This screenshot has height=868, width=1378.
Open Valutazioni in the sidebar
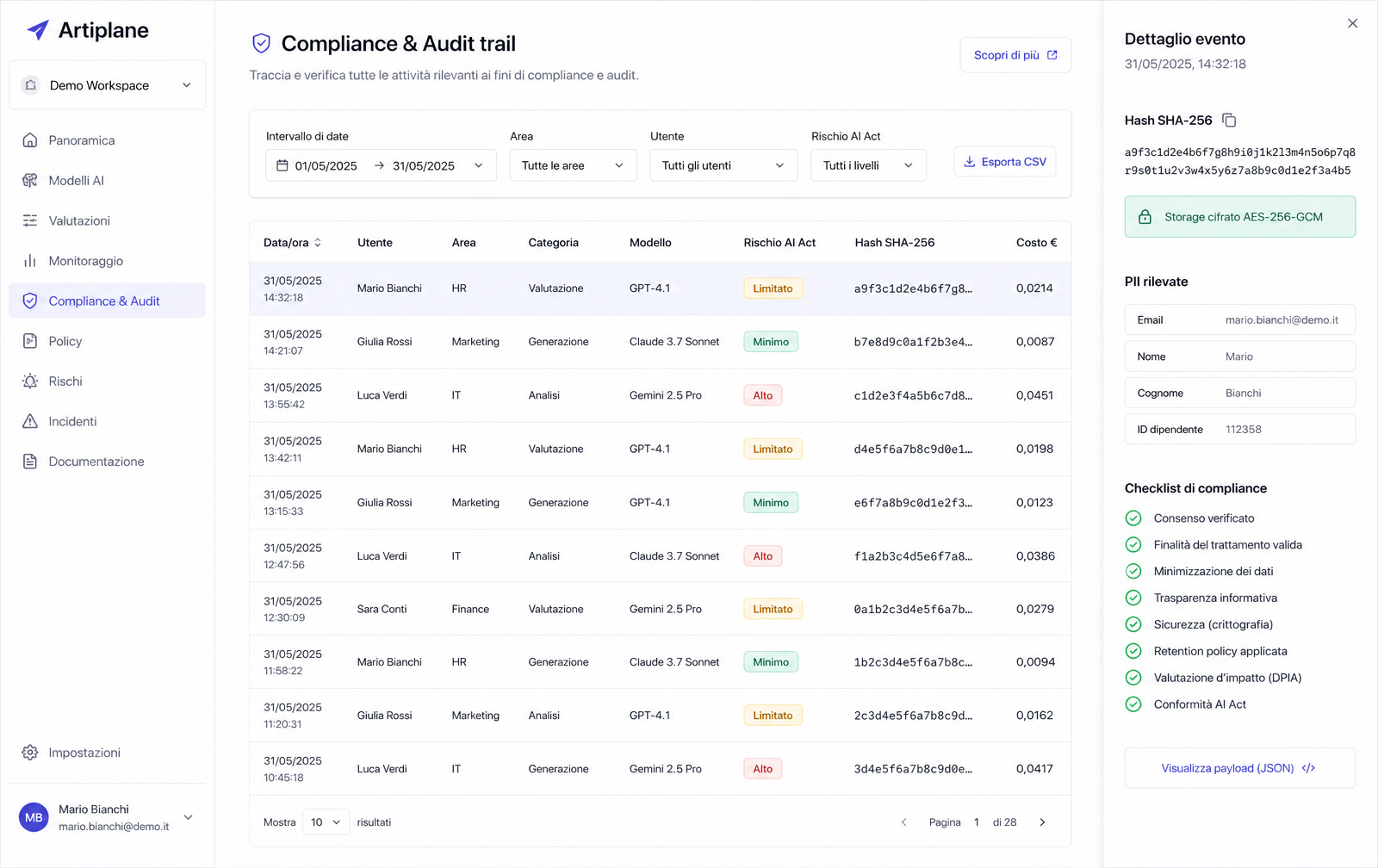[x=108, y=220]
